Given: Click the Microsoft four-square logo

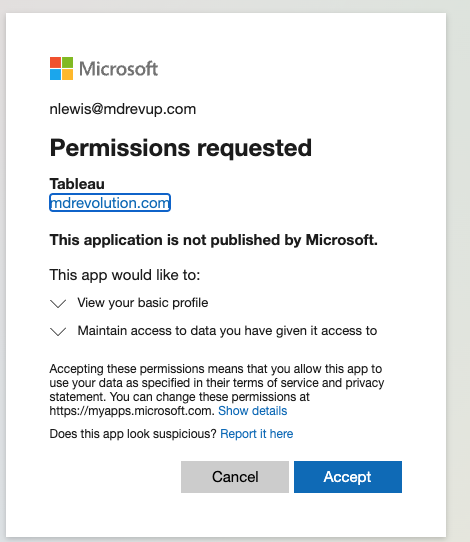Looking at the screenshot, I should point(61,68).
